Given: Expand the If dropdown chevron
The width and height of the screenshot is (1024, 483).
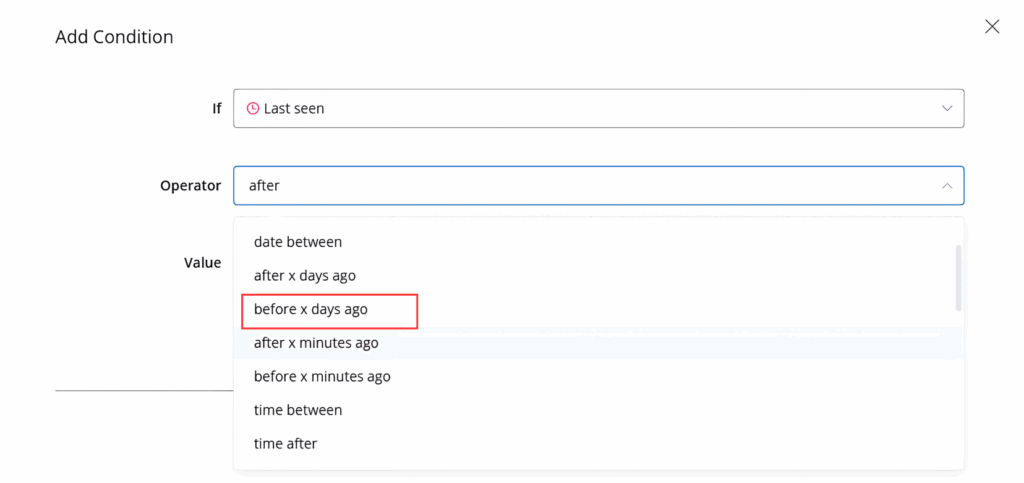Looking at the screenshot, I should point(947,108).
